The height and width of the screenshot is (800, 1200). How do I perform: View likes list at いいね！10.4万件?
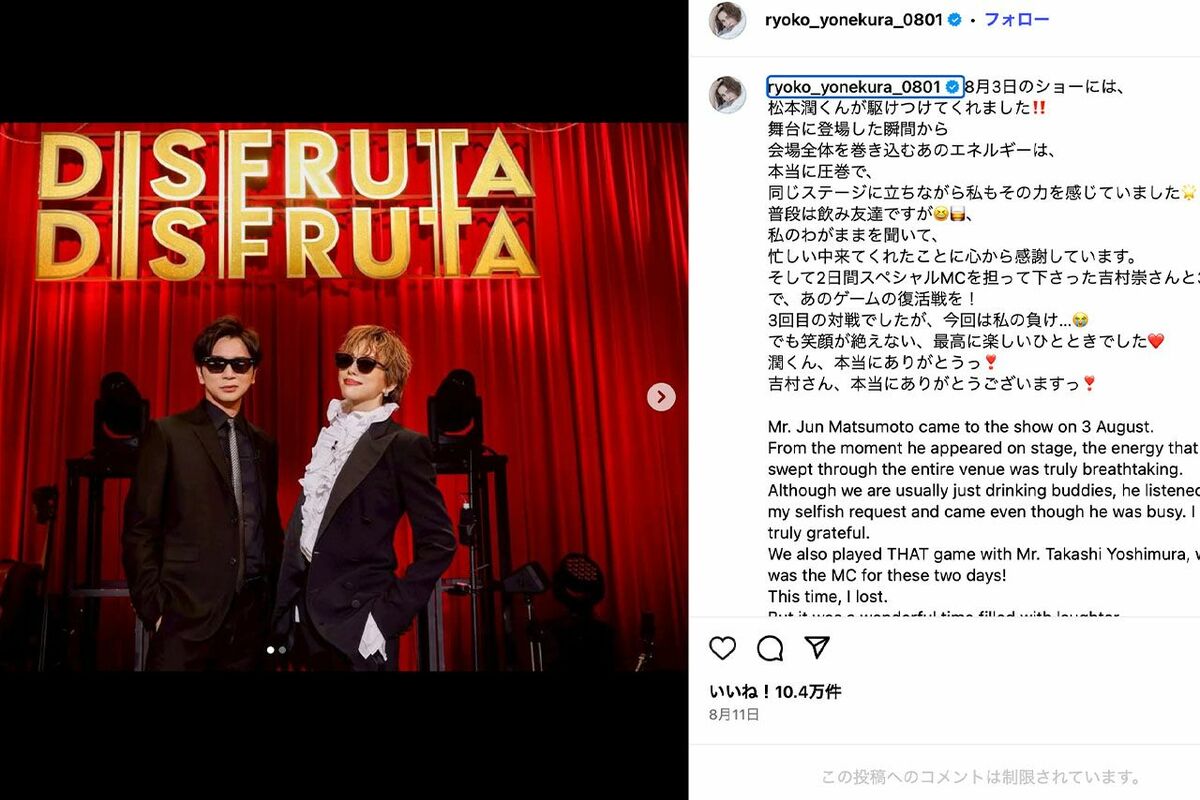(775, 691)
